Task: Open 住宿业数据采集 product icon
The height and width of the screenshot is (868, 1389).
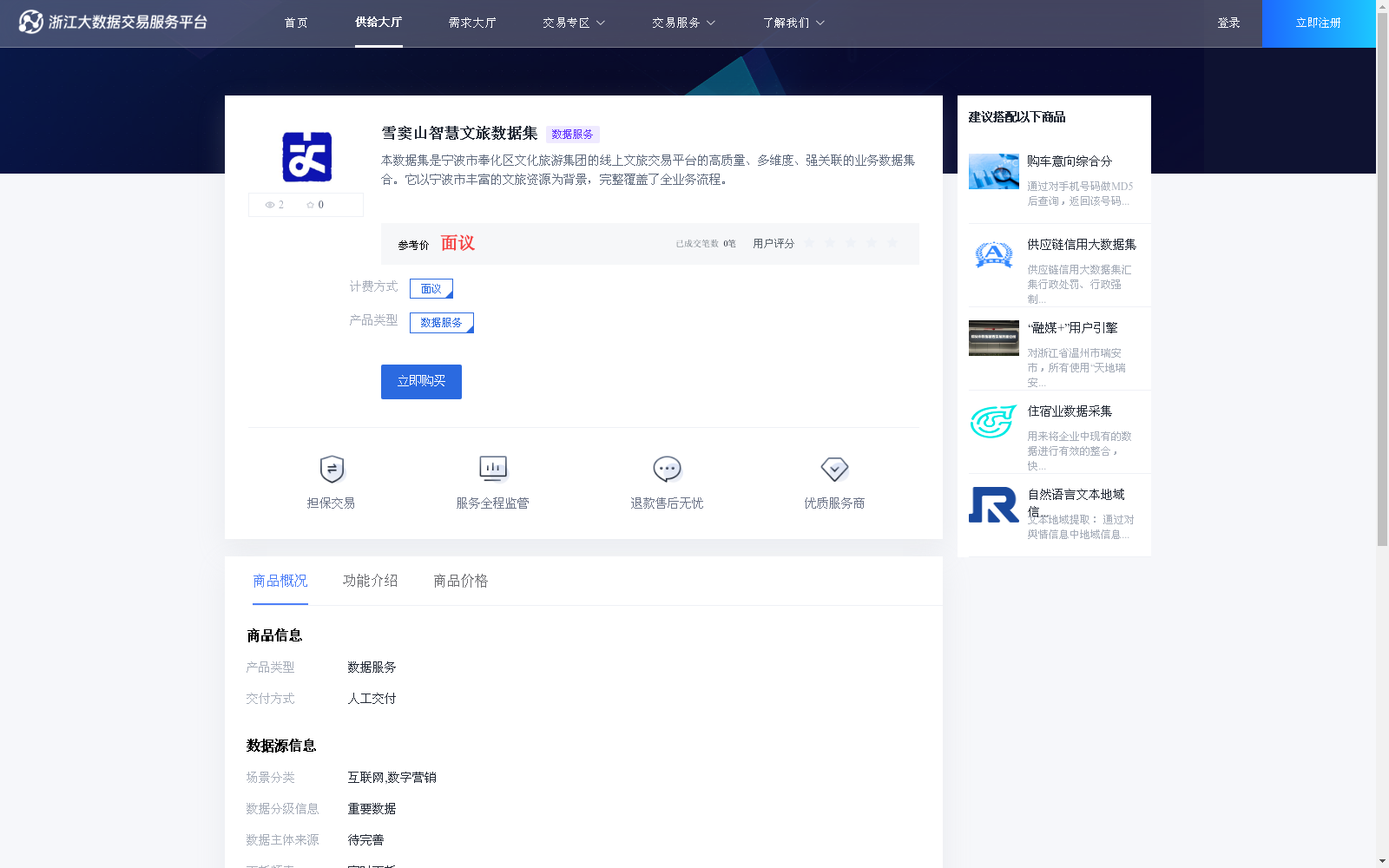Action: pos(994,422)
